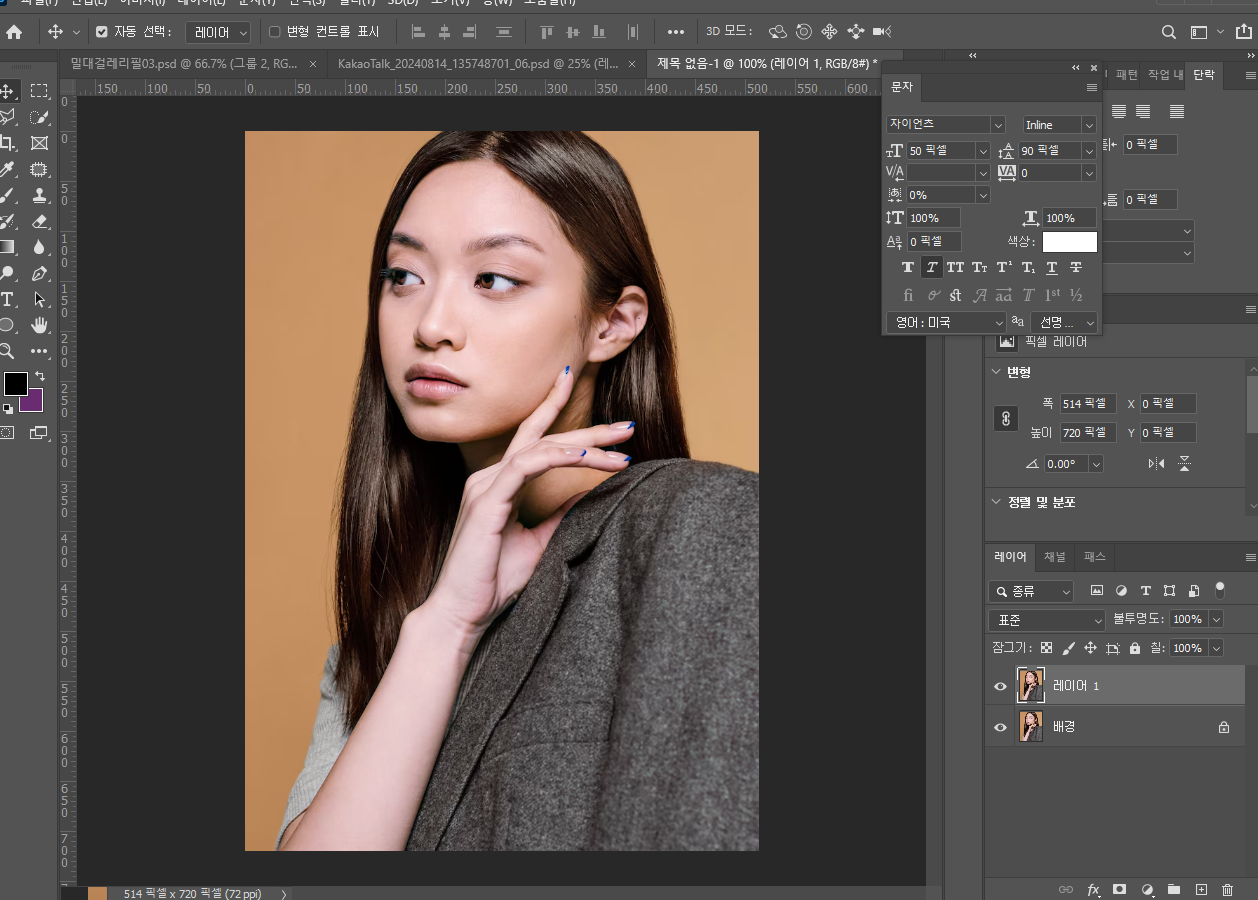Toggle faux italic in Character panel

(931, 267)
